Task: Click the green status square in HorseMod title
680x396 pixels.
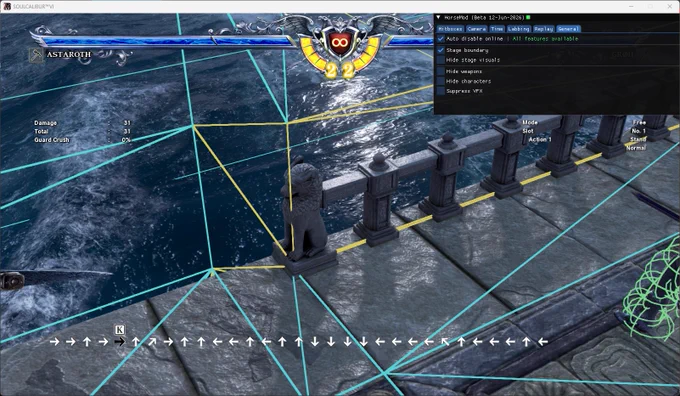Action: pyautogui.click(x=528, y=17)
